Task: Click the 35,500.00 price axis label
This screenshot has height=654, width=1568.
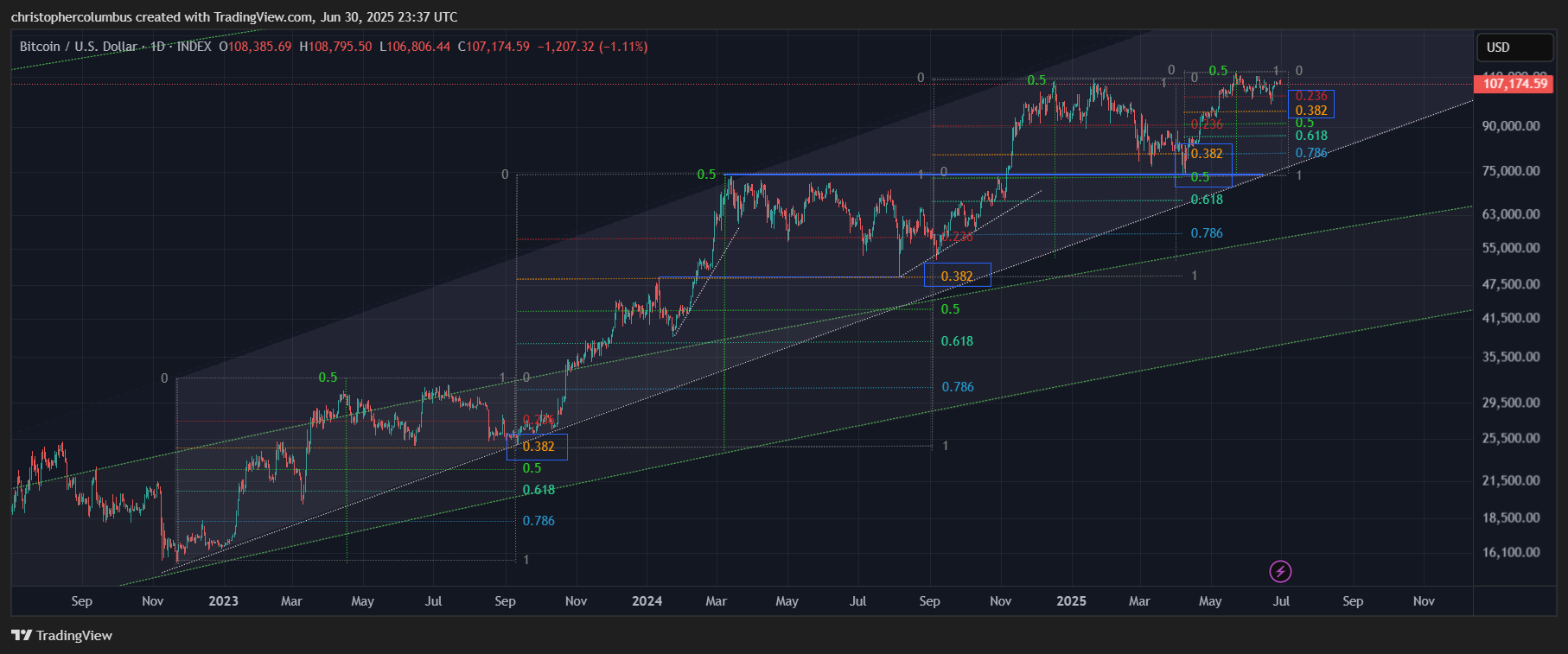Action: point(1511,357)
